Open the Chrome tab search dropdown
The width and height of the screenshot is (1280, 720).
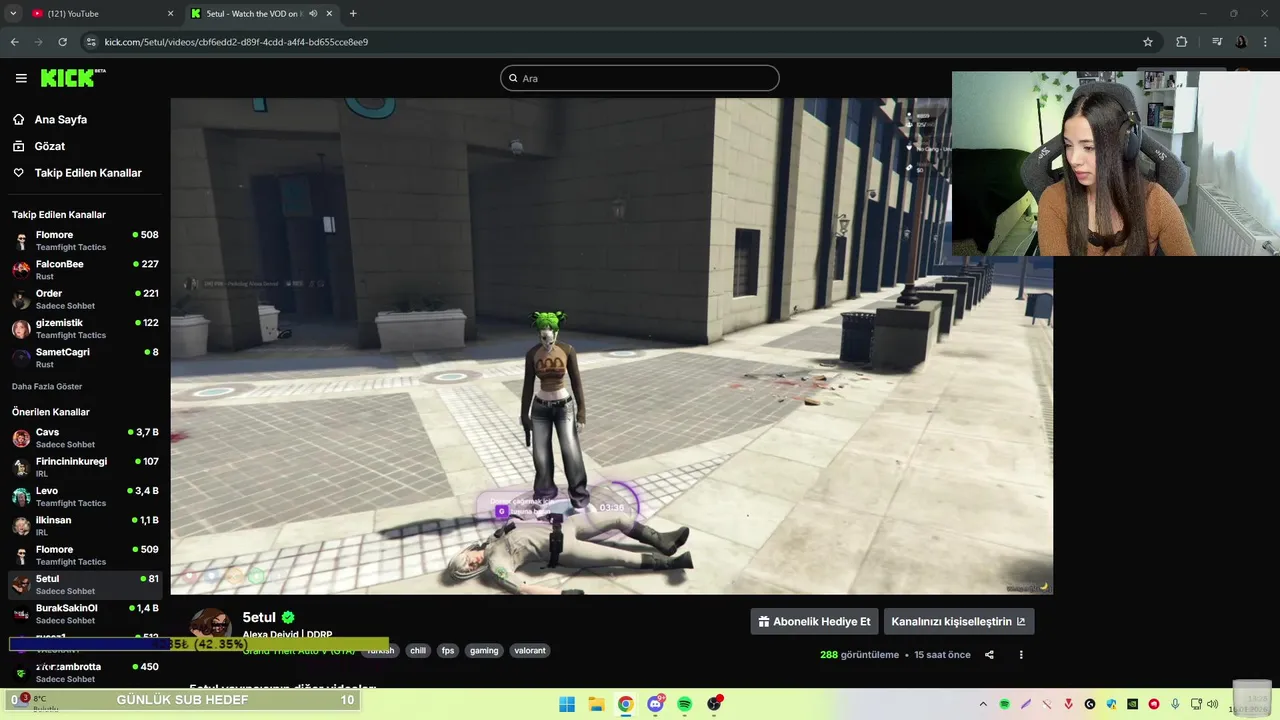pyautogui.click(x=13, y=13)
